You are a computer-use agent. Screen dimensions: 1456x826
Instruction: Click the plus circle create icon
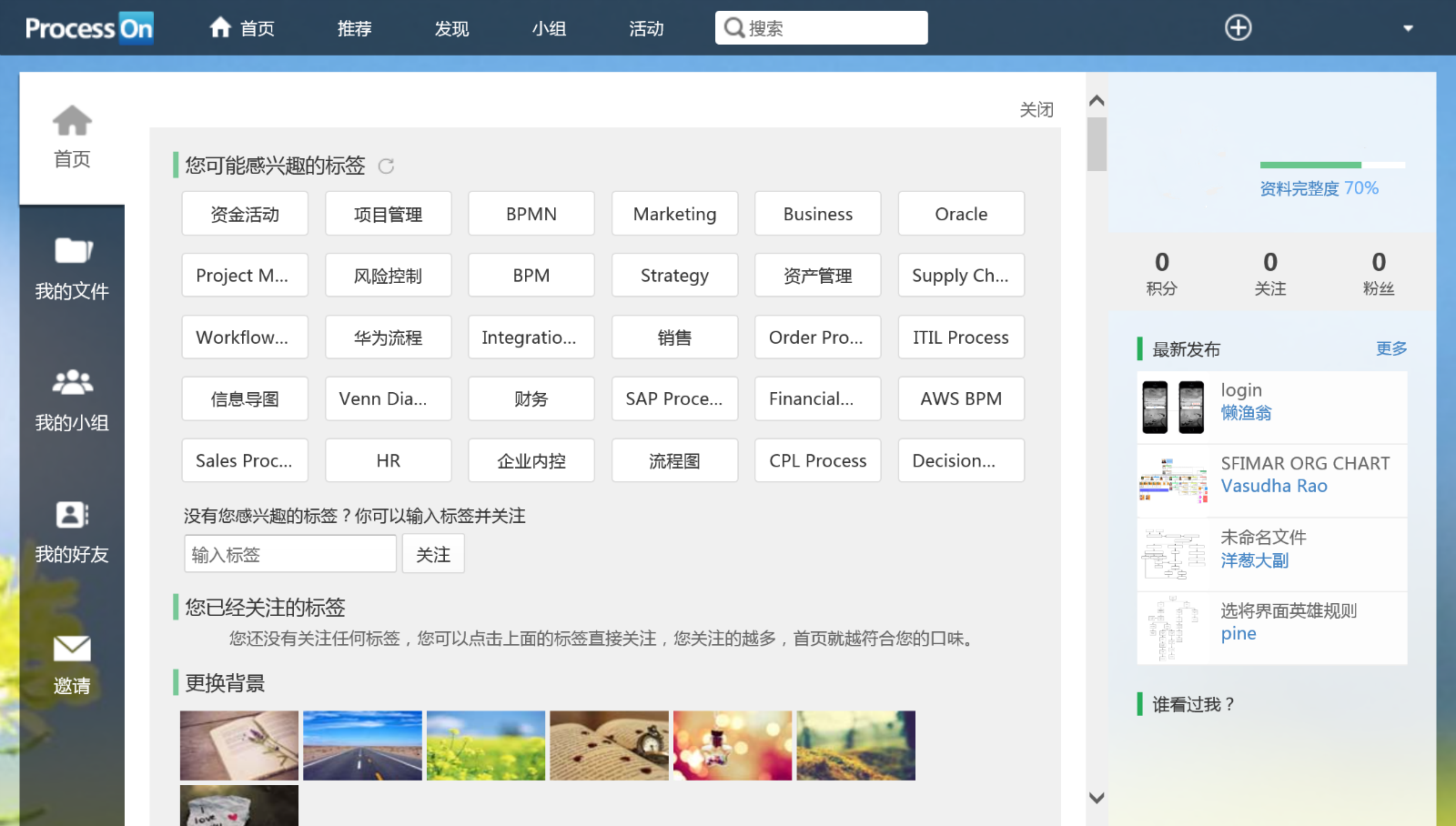pos(1238,28)
